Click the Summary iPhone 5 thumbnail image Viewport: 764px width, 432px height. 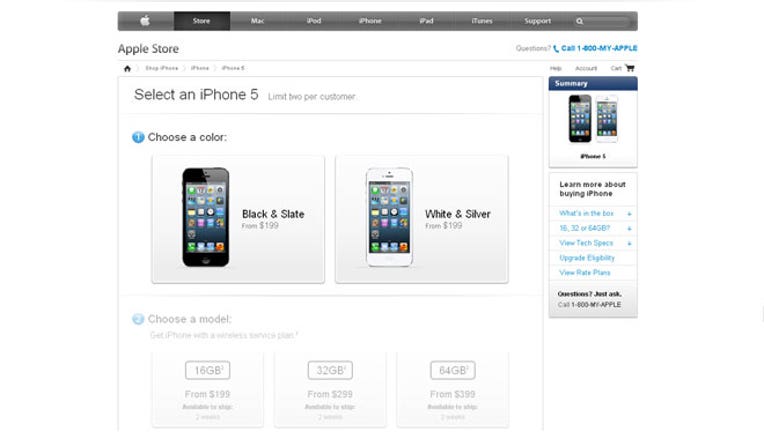[x=593, y=119]
